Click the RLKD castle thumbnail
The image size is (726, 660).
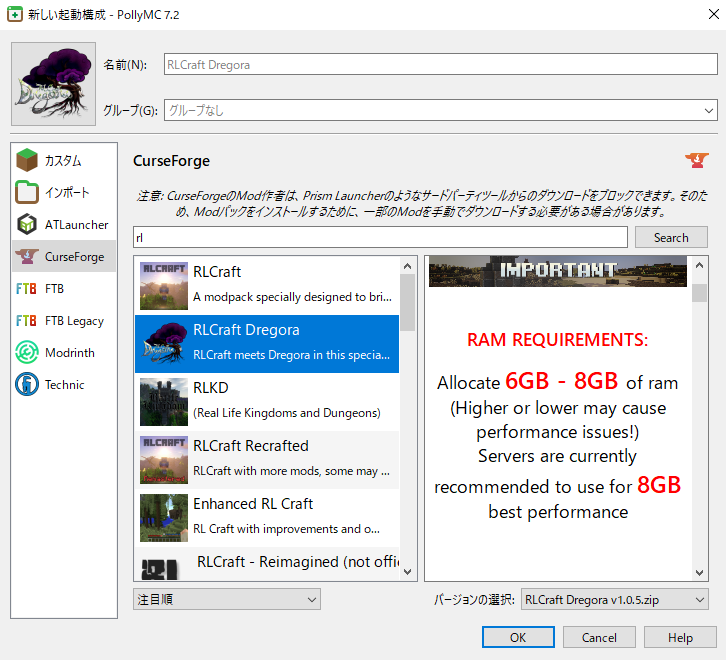point(164,402)
